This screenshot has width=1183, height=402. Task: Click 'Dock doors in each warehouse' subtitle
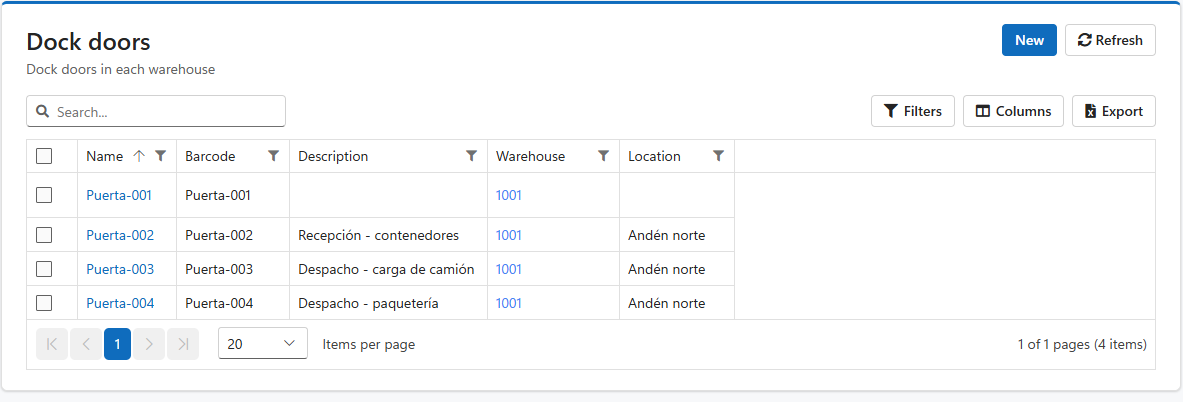[x=121, y=69]
